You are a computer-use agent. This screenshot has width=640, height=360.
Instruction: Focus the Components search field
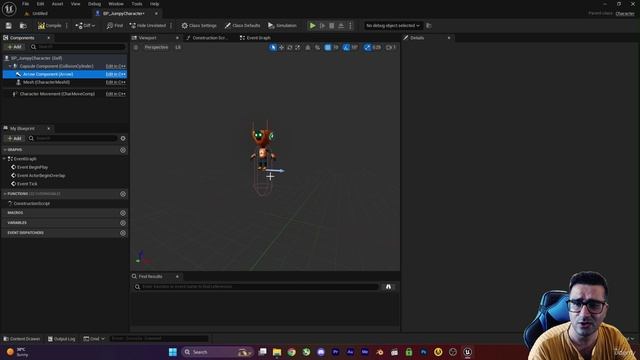[x=78, y=47]
